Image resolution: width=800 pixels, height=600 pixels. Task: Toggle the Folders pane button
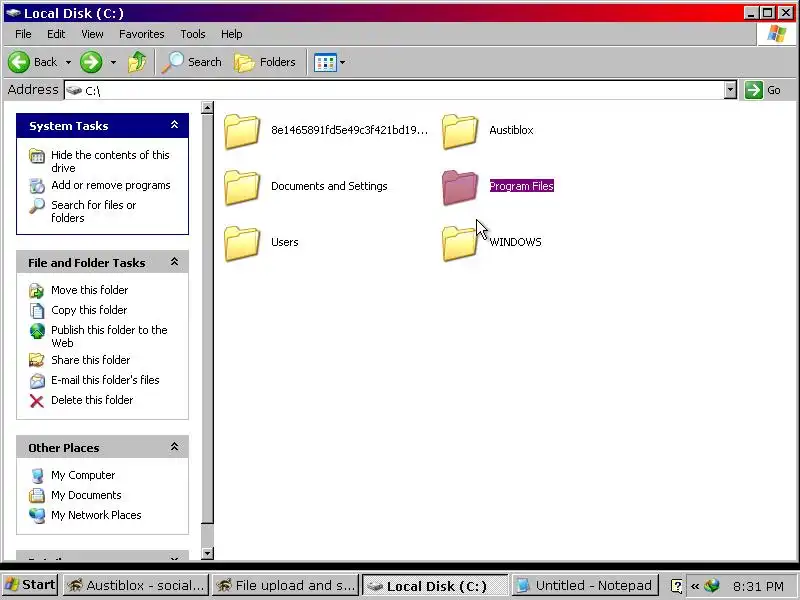(x=265, y=62)
